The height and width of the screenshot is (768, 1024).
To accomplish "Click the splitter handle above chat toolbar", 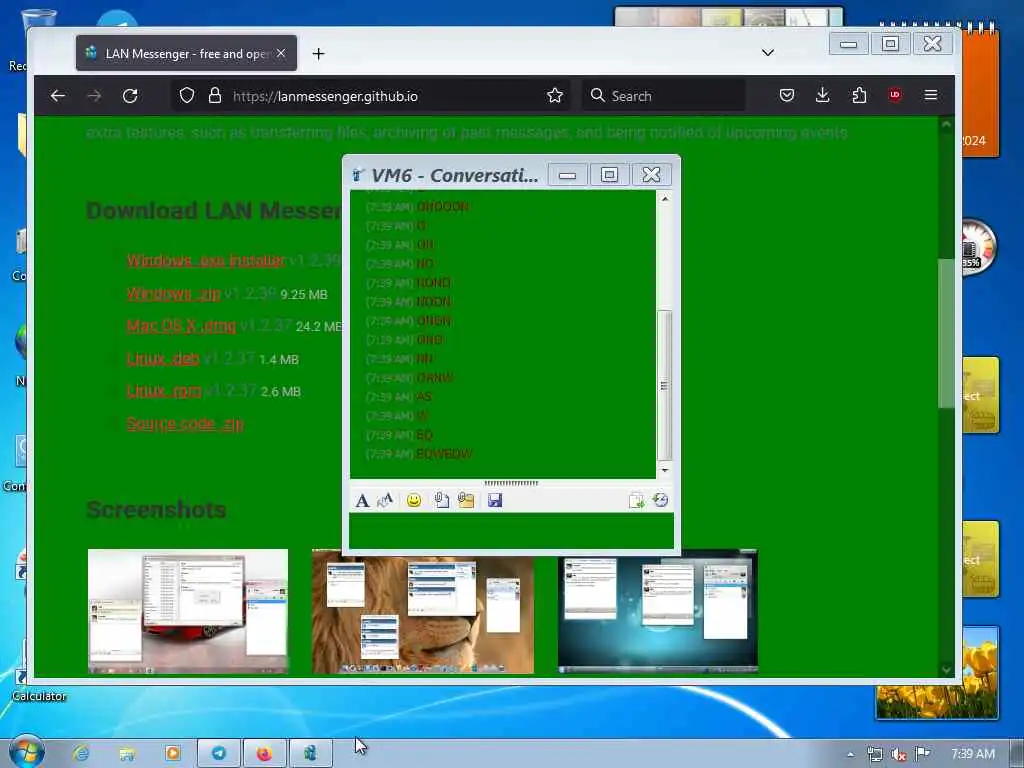I will [x=511, y=483].
